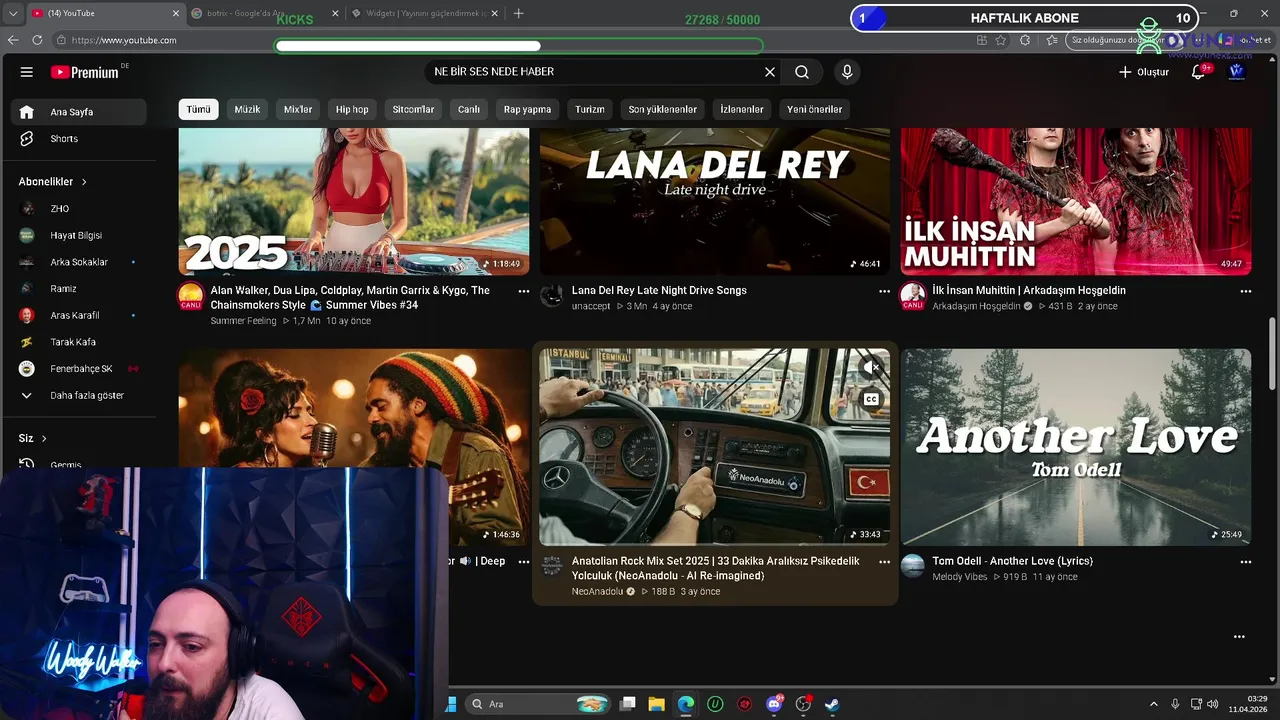The width and height of the screenshot is (1280, 720).
Task: Click the magnifier search button
Action: pos(802,72)
